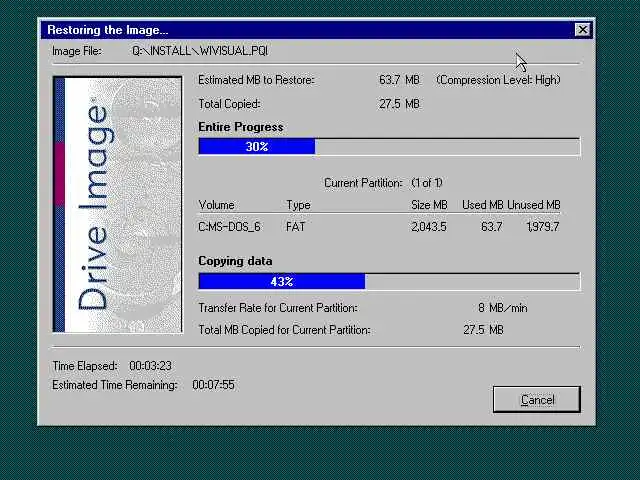Click the Cancel button
640x480 pixels.
click(x=537, y=400)
